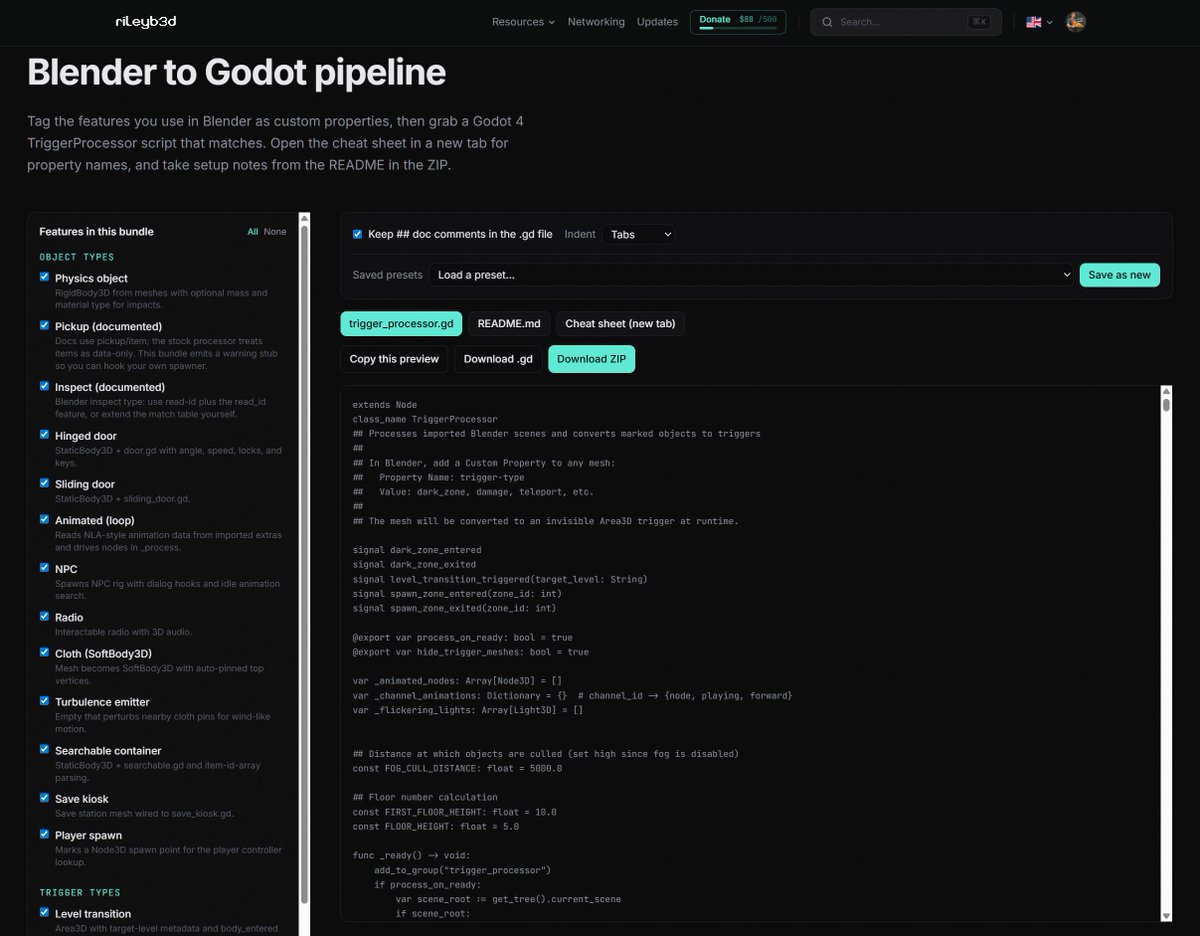Click the Download .gd button
This screenshot has width=1200, height=936.
point(498,359)
